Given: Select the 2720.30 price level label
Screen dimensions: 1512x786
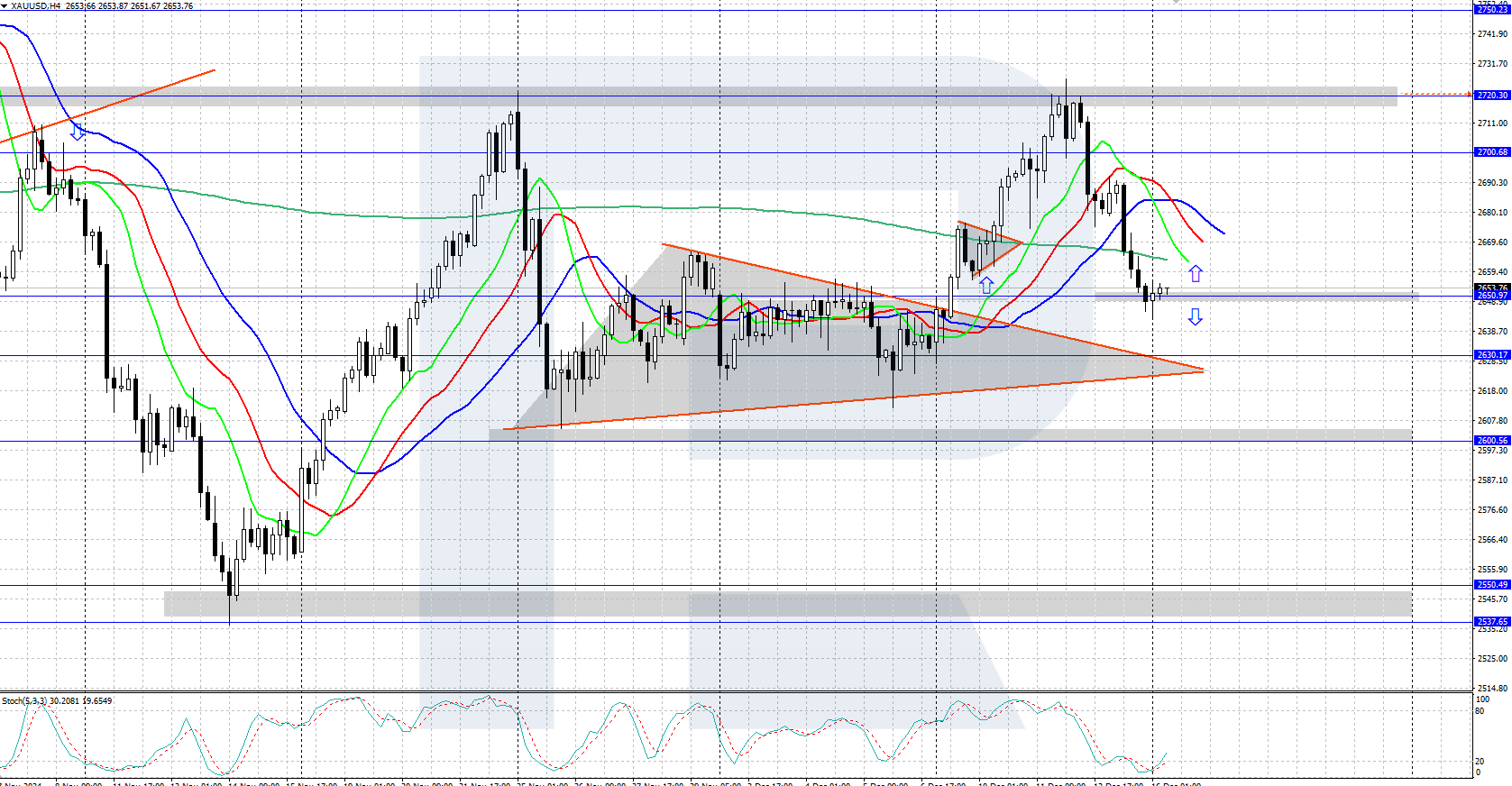Looking at the screenshot, I should pyautogui.click(x=1492, y=95).
